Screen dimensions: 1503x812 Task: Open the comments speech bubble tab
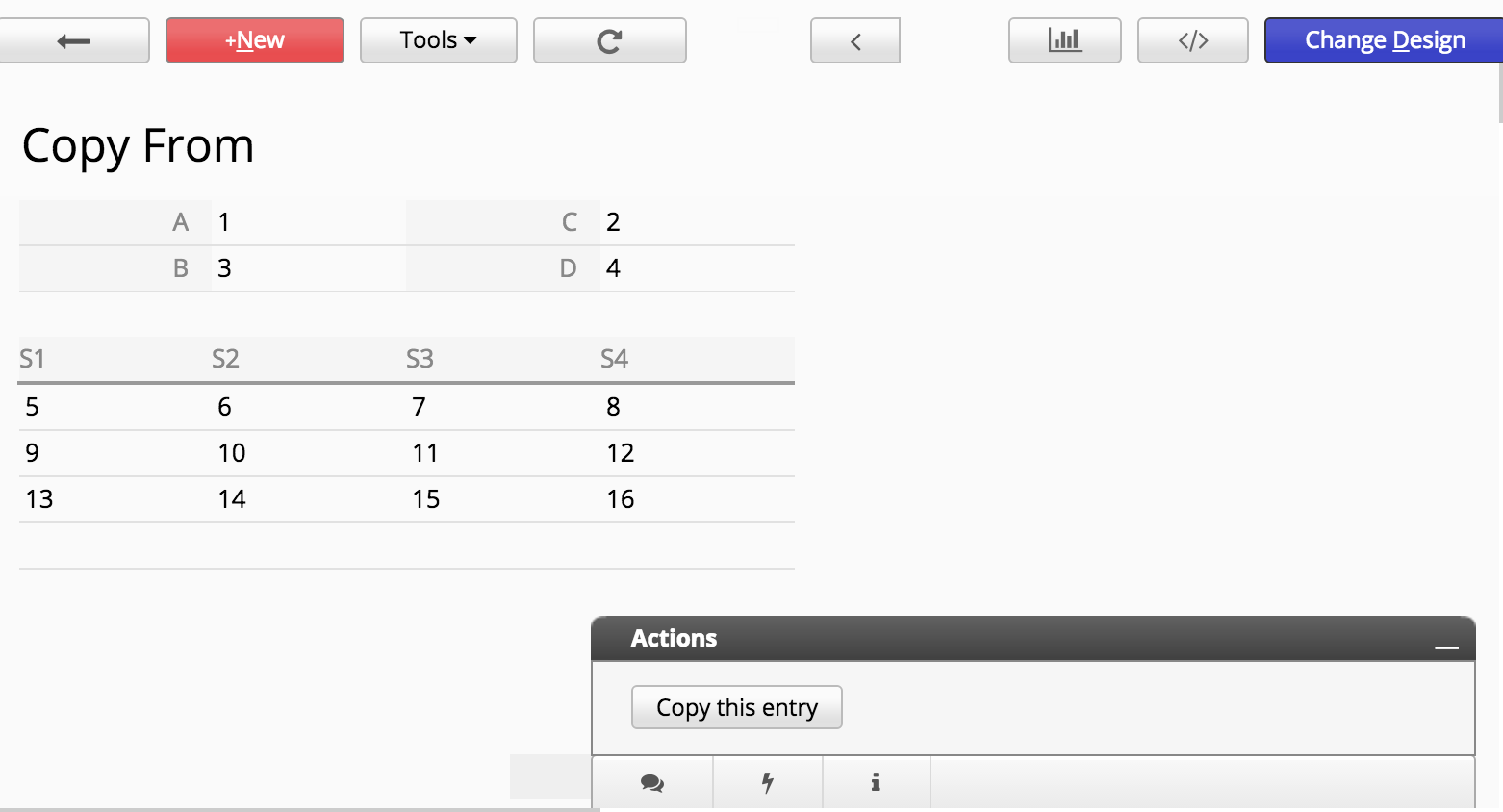pos(652,782)
